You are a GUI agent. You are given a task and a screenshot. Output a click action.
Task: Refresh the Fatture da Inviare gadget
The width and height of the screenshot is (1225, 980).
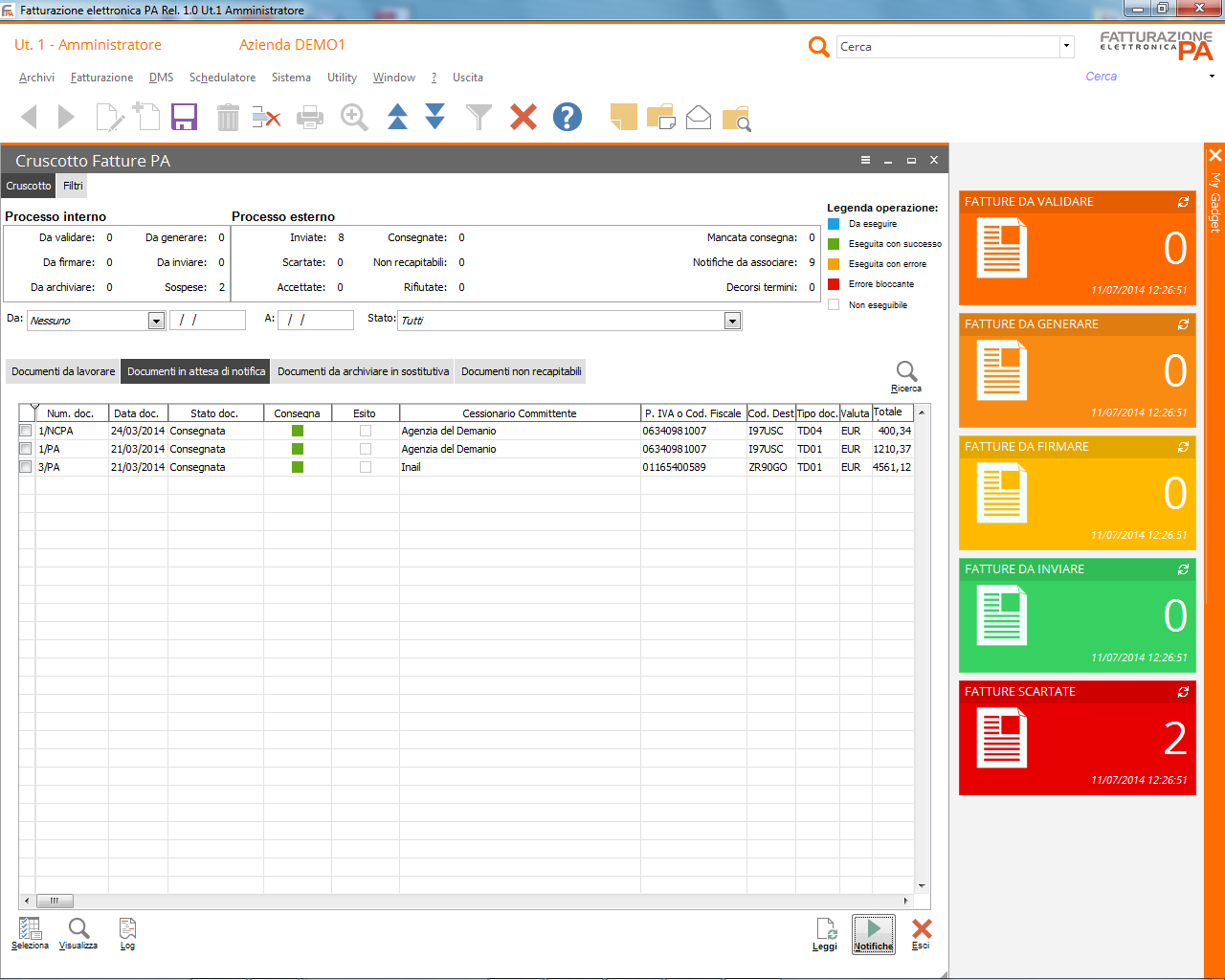1183,569
